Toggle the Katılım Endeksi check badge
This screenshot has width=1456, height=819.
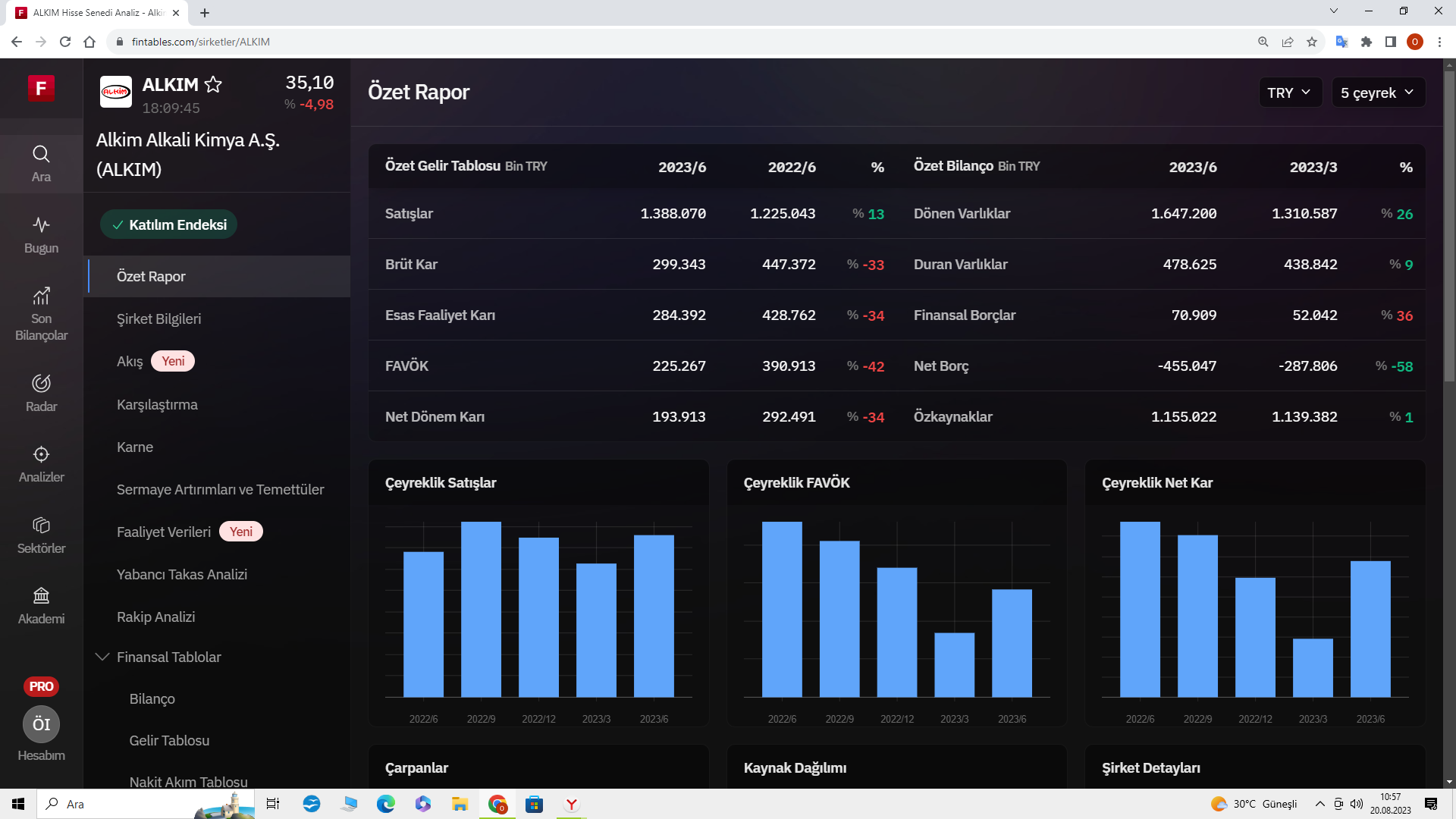pyautogui.click(x=169, y=224)
